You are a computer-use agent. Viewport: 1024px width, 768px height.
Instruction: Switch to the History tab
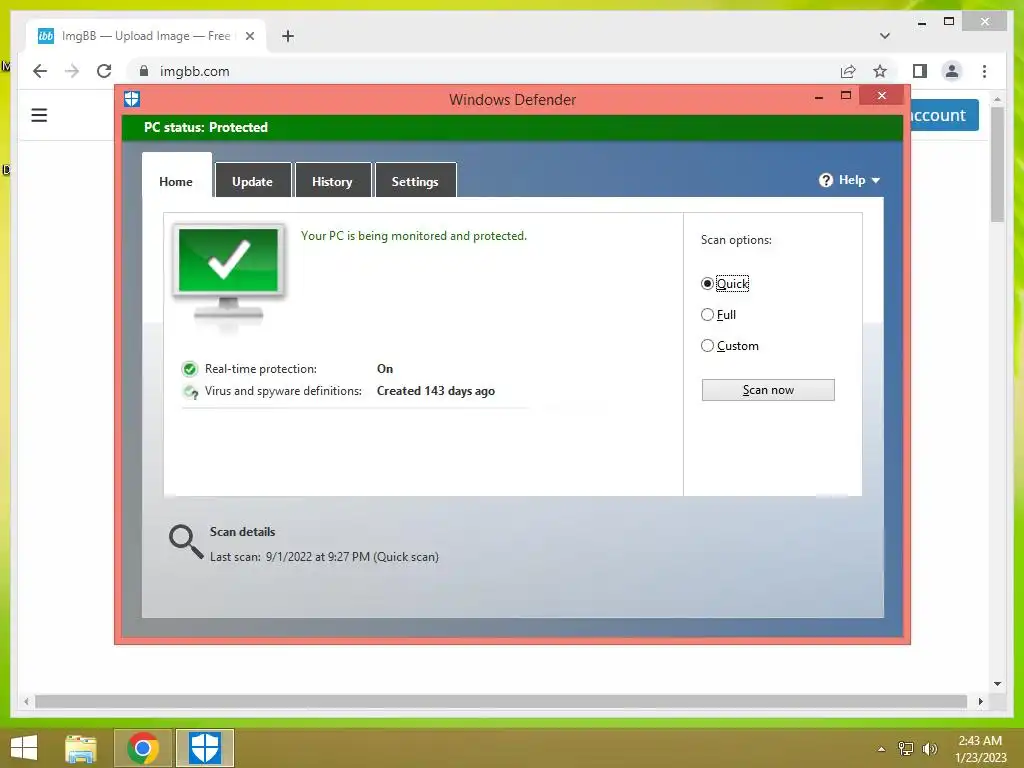(332, 182)
